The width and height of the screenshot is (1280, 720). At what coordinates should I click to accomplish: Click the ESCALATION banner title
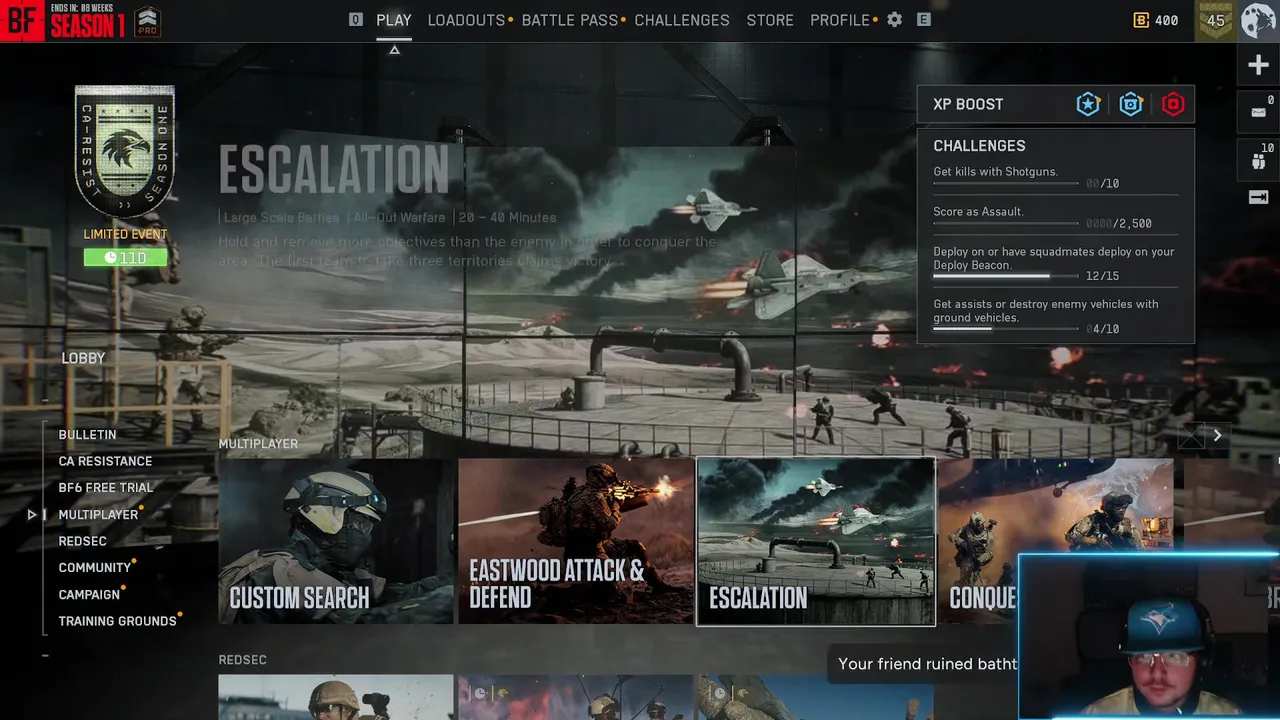[334, 171]
